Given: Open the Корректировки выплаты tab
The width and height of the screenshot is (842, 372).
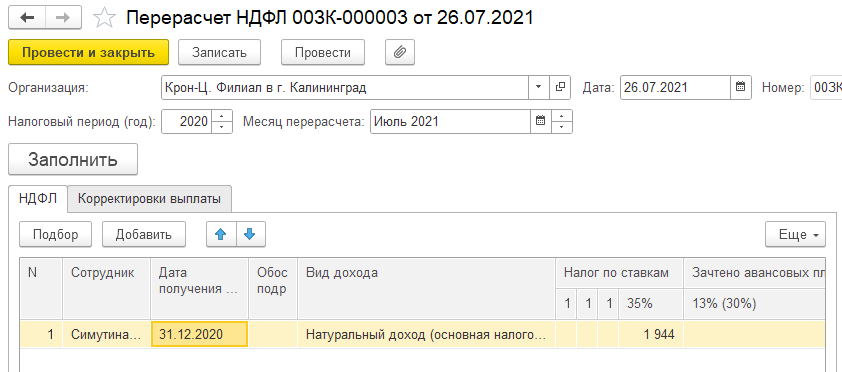Looking at the screenshot, I should [x=149, y=199].
